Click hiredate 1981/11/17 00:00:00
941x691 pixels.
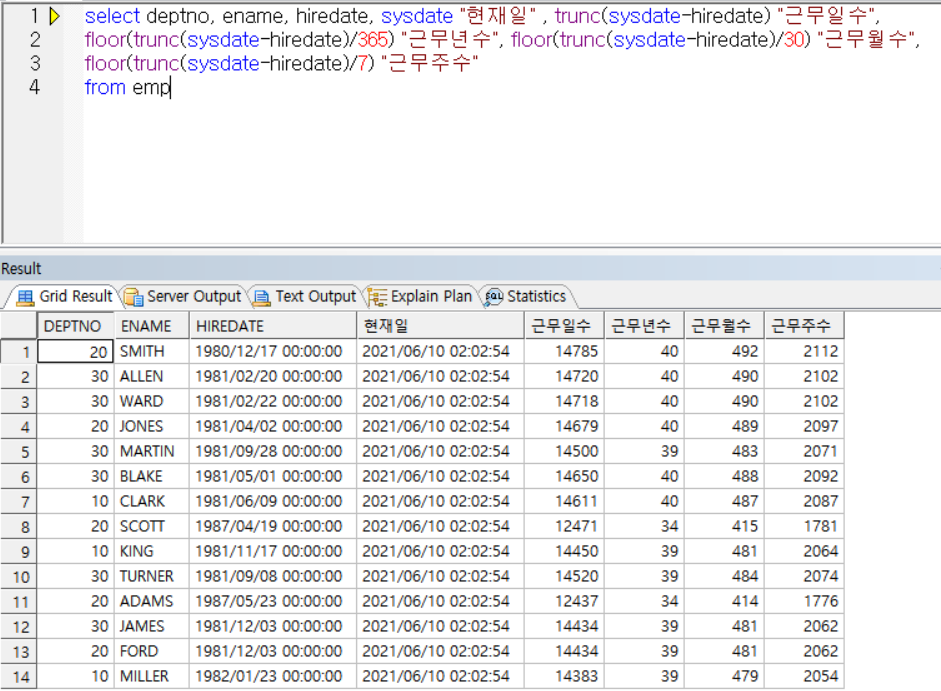[x=274, y=551]
